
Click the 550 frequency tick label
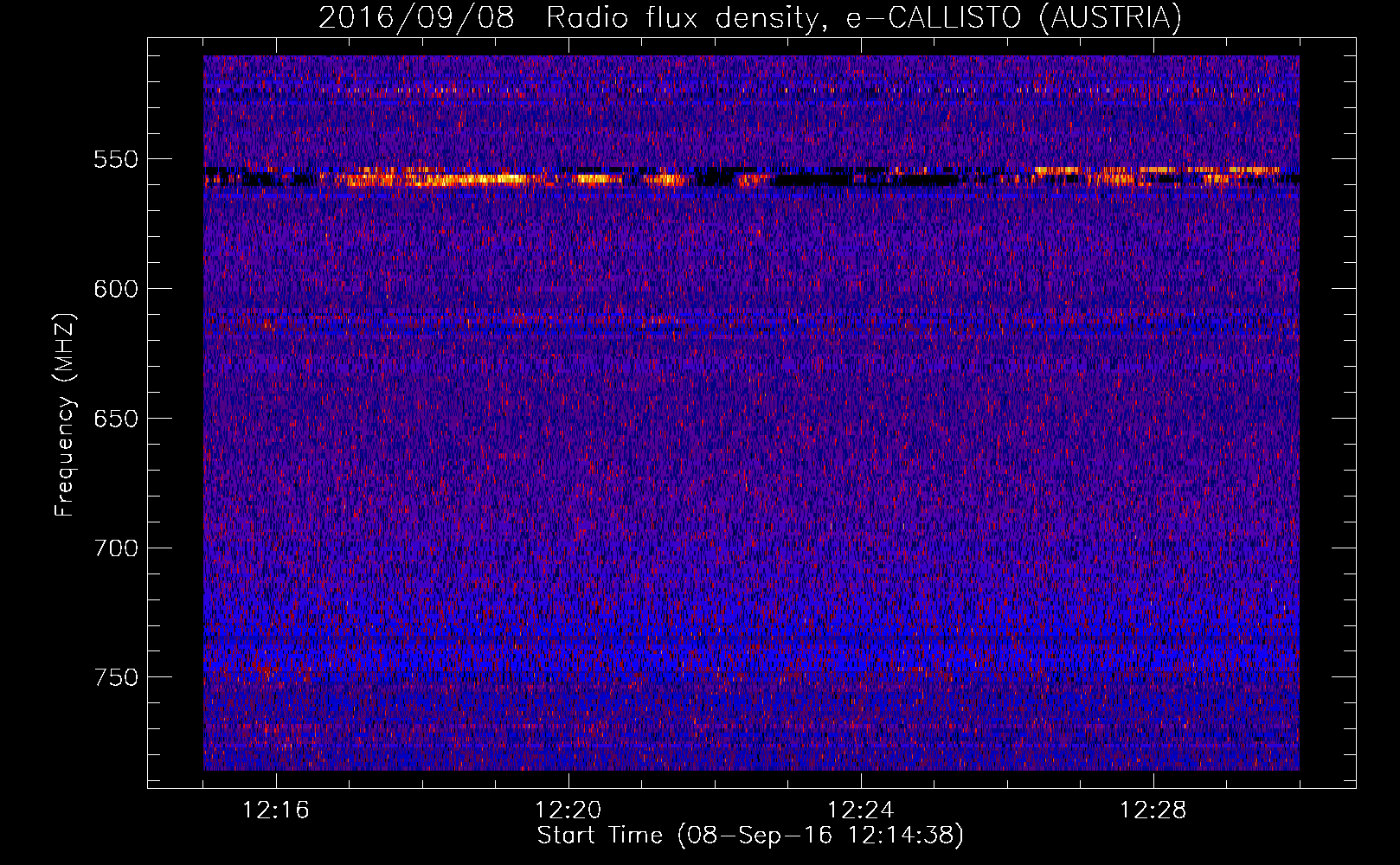[x=116, y=159]
